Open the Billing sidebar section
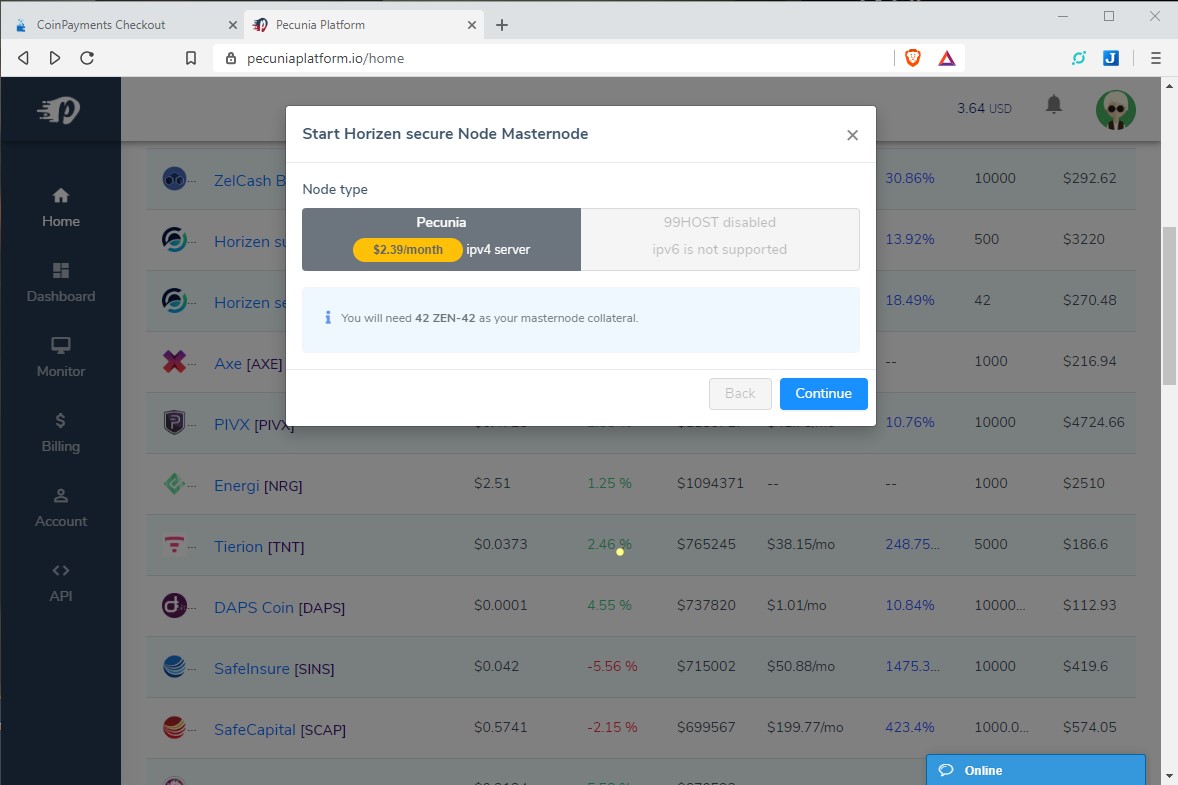Image resolution: width=1178 pixels, height=785 pixels. [61, 433]
